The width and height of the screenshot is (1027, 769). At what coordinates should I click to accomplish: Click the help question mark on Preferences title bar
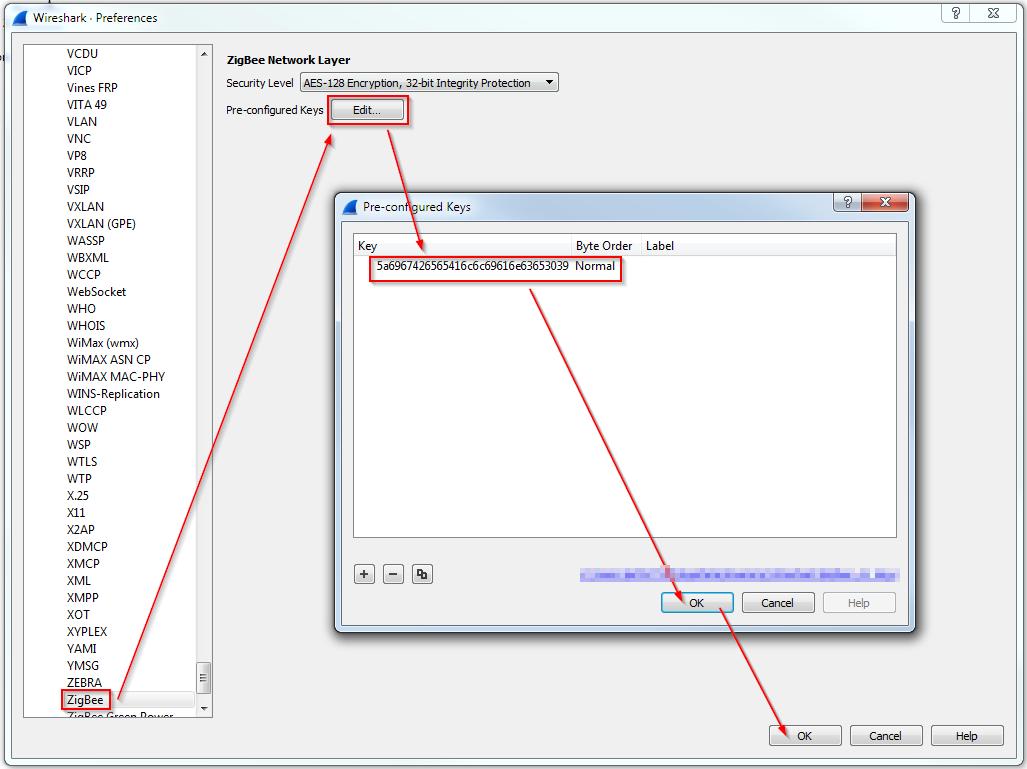click(957, 13)
